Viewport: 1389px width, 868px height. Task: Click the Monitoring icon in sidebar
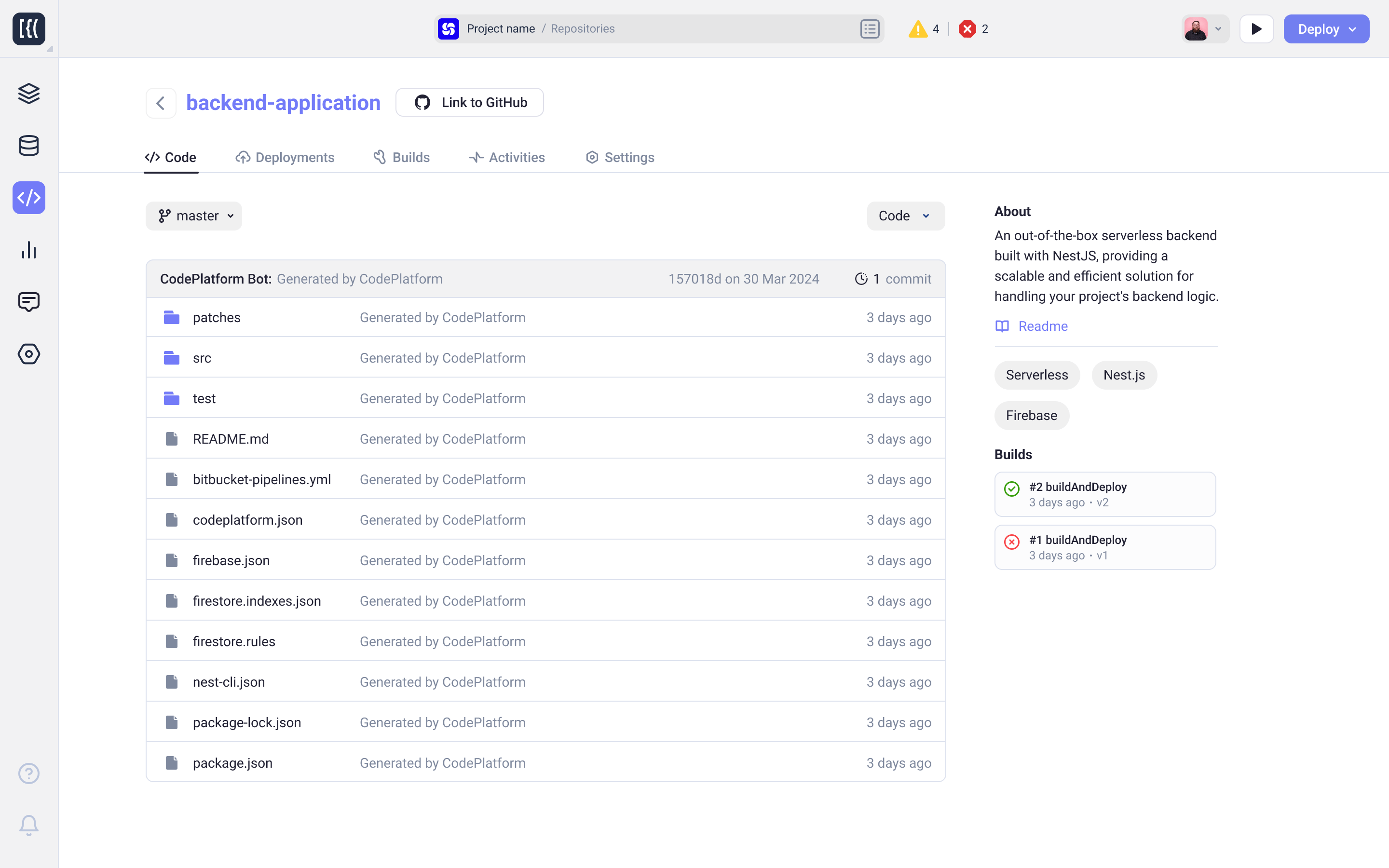pos(29,250)
